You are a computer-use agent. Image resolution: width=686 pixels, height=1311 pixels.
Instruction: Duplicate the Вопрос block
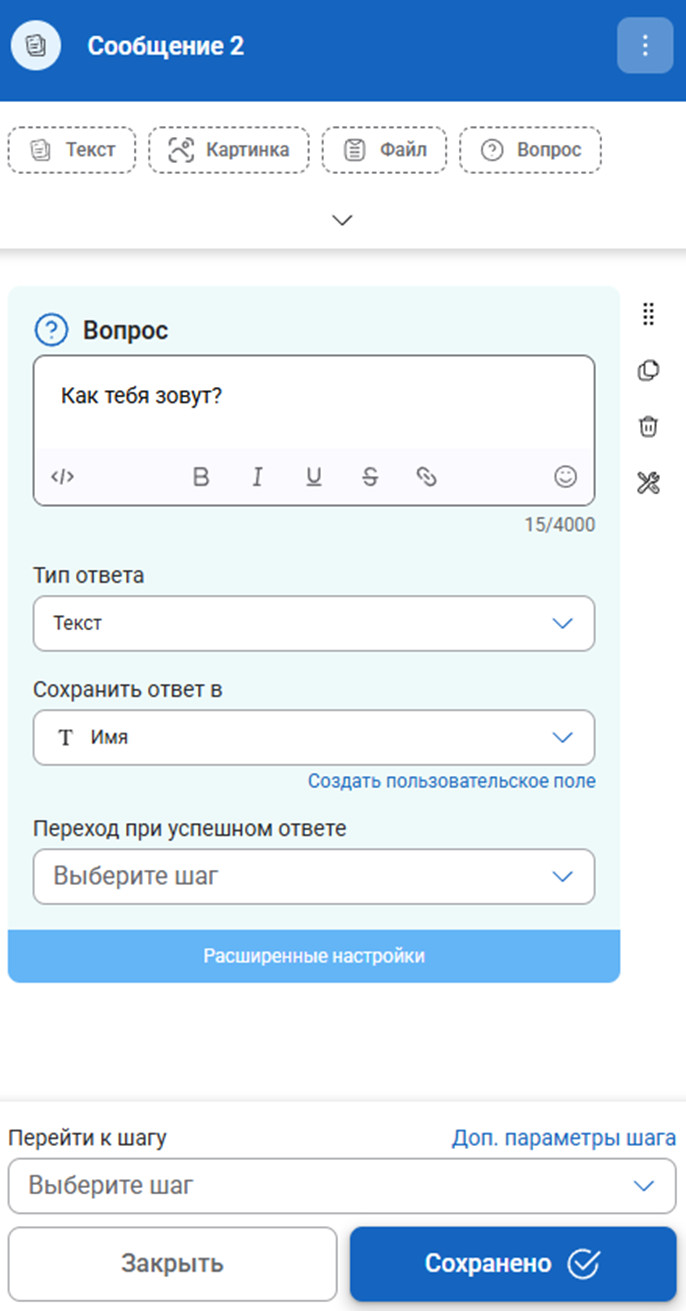[x=648, y=370]
